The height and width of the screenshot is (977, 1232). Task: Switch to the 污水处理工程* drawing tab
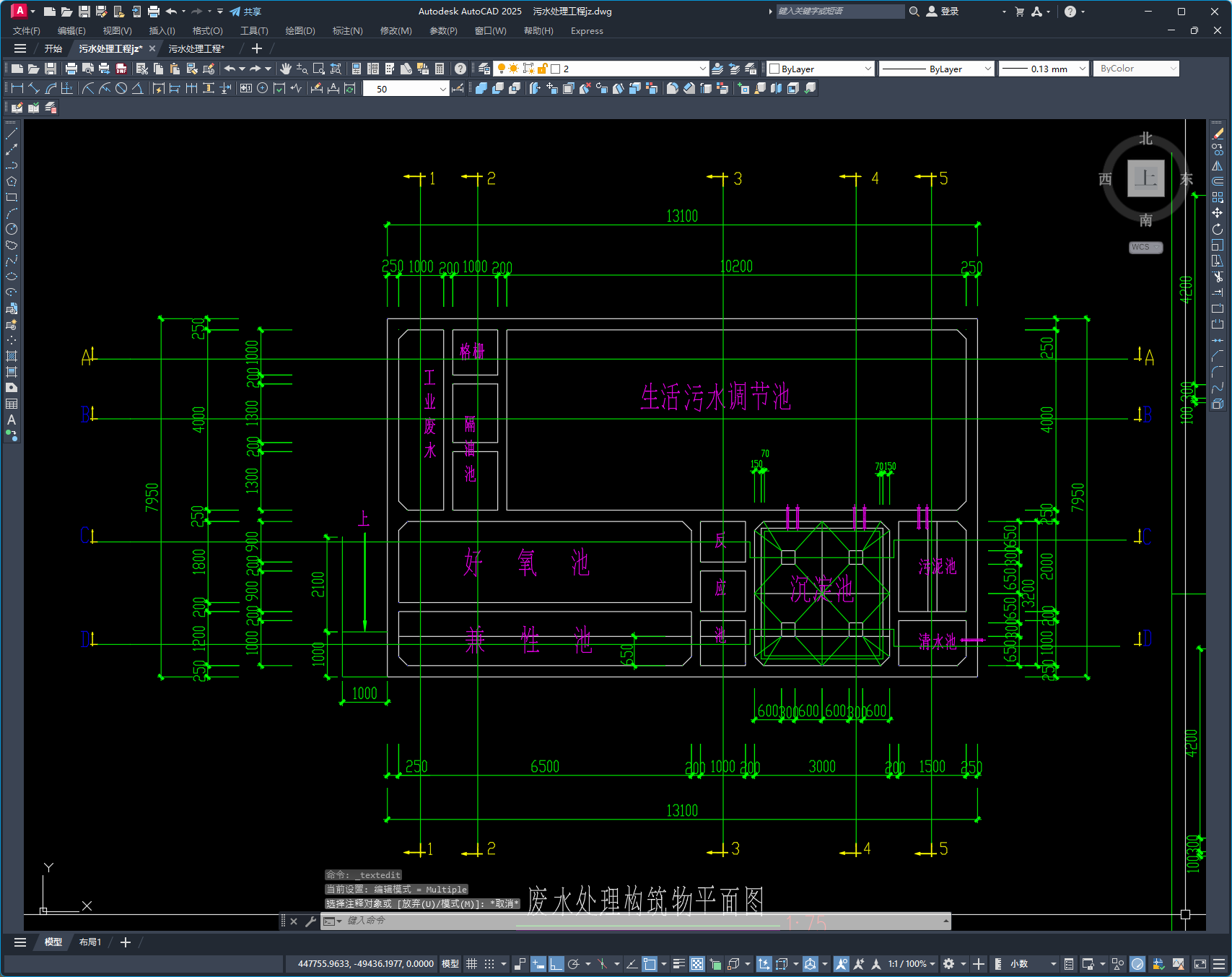[x=196, y=48]
